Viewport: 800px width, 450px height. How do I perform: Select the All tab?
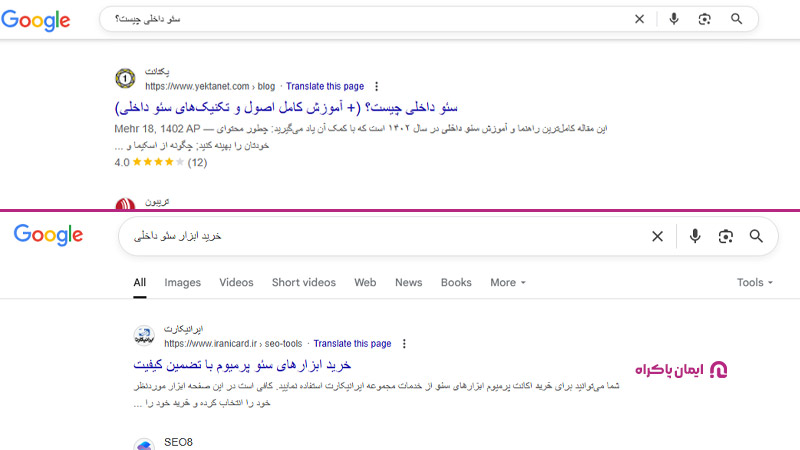point(139,283)
